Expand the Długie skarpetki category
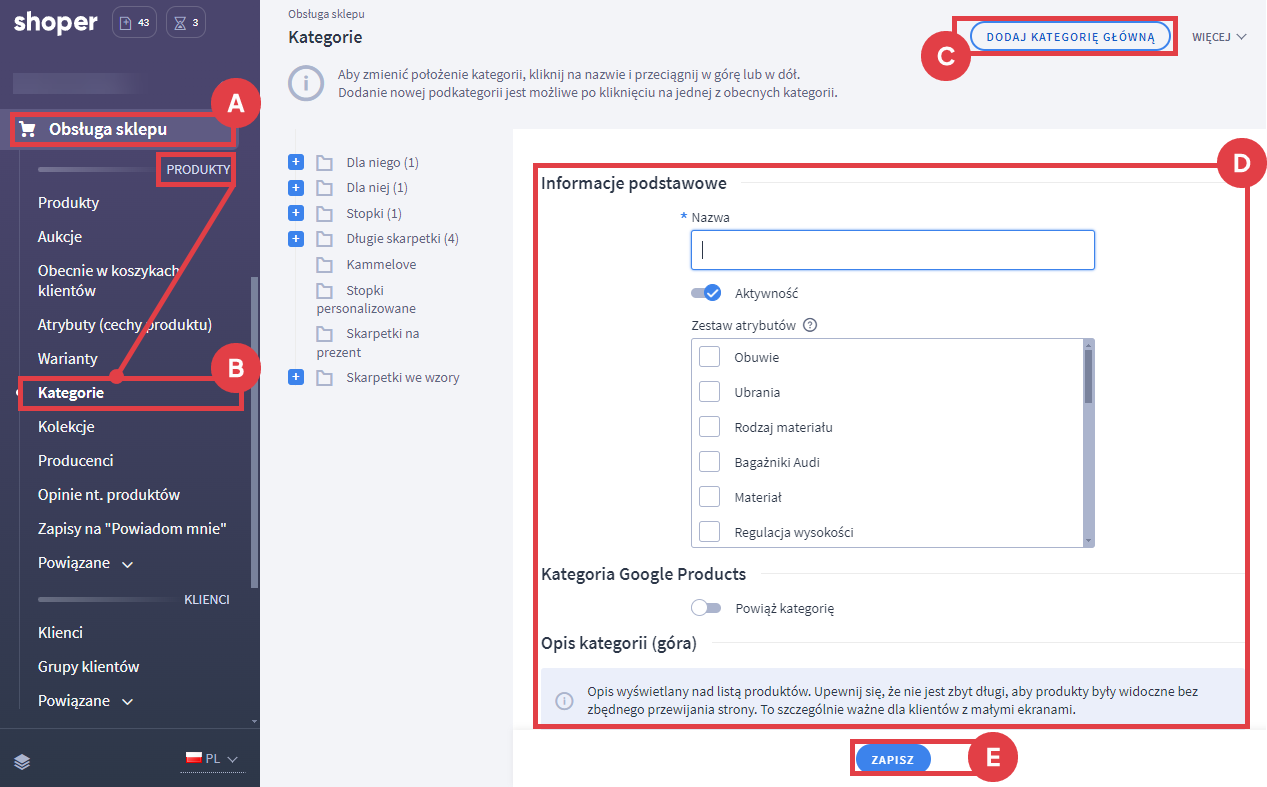1267x787 pixels. pos(295,239)
